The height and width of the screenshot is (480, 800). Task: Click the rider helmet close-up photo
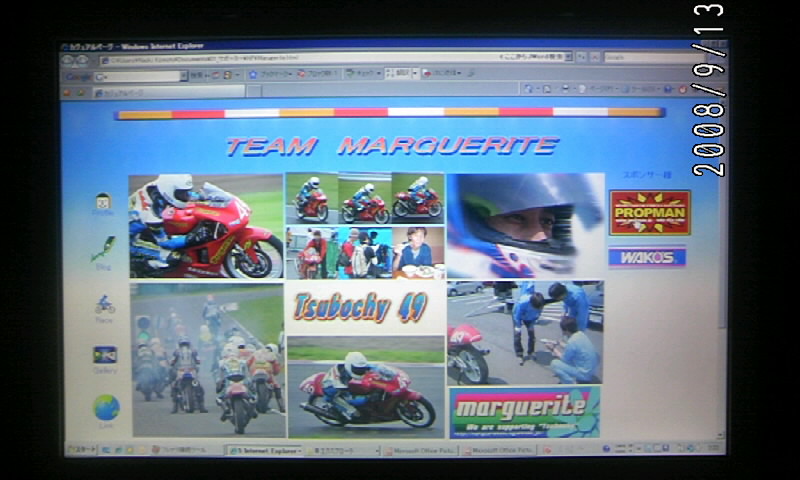click(x=526, y=225)
